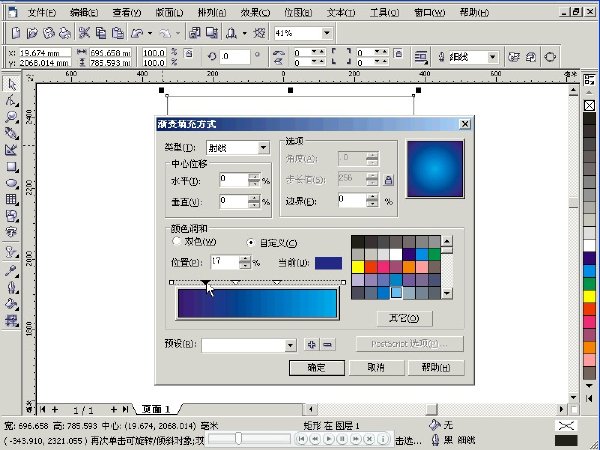600x450 pixels.
Task: Select the Fill bucket tool
Action: (11, 304)
